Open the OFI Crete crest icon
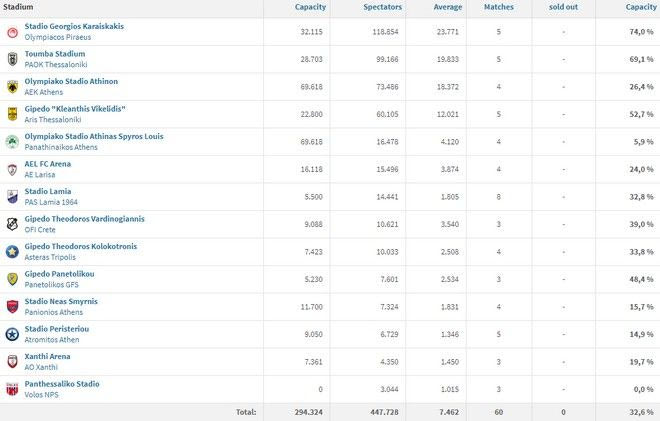Screen dimensions: 660x421 click(12, 224)
